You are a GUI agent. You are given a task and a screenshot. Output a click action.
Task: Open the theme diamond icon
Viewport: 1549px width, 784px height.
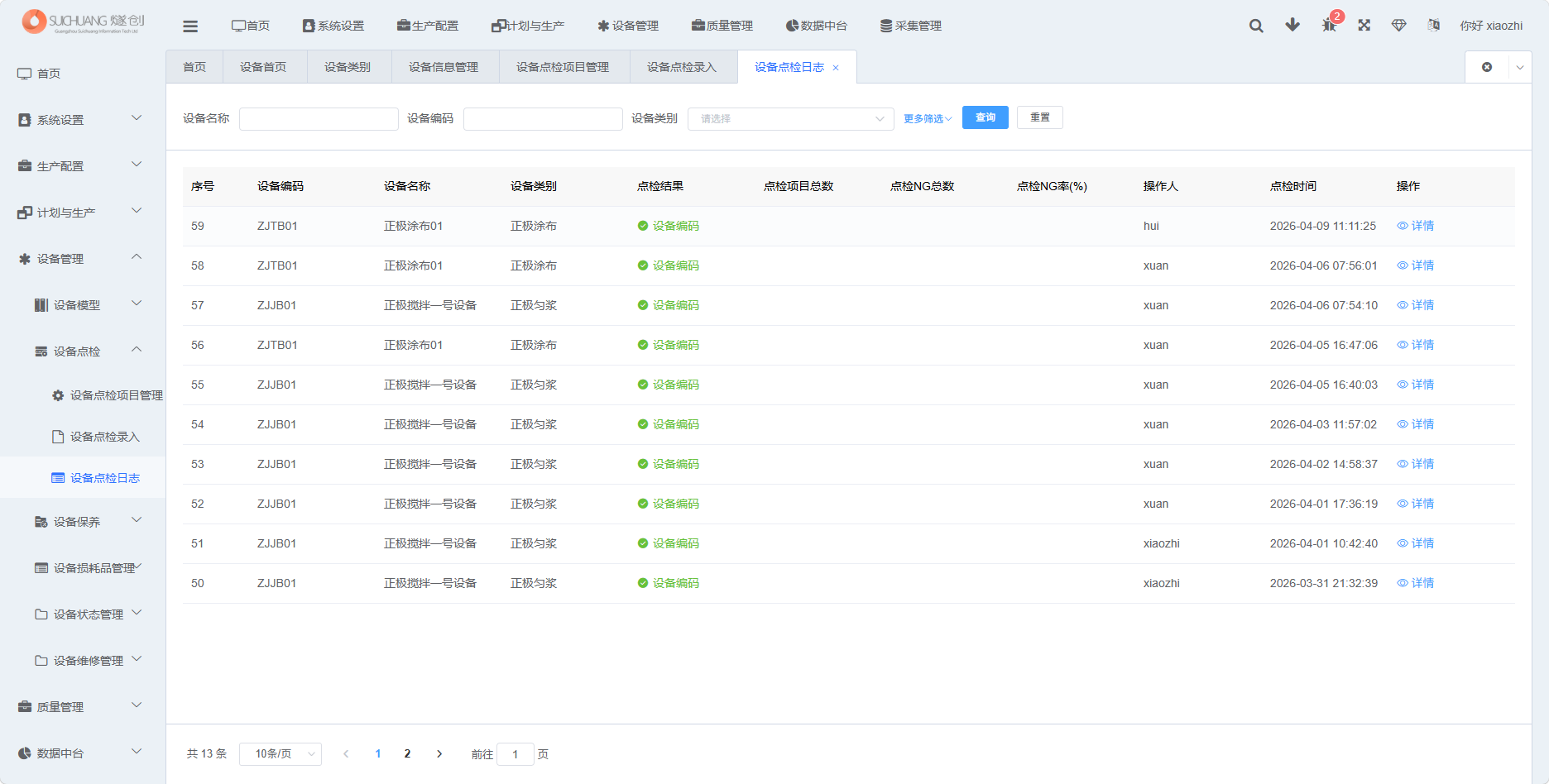click(1399, 25)
